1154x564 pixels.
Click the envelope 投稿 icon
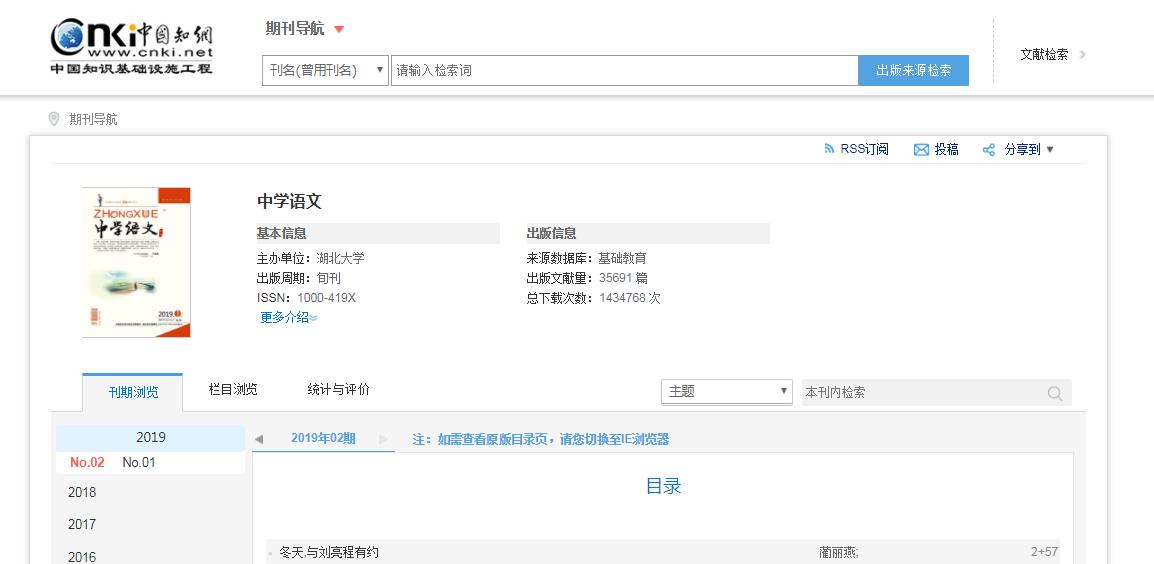(x=921, y=149)
